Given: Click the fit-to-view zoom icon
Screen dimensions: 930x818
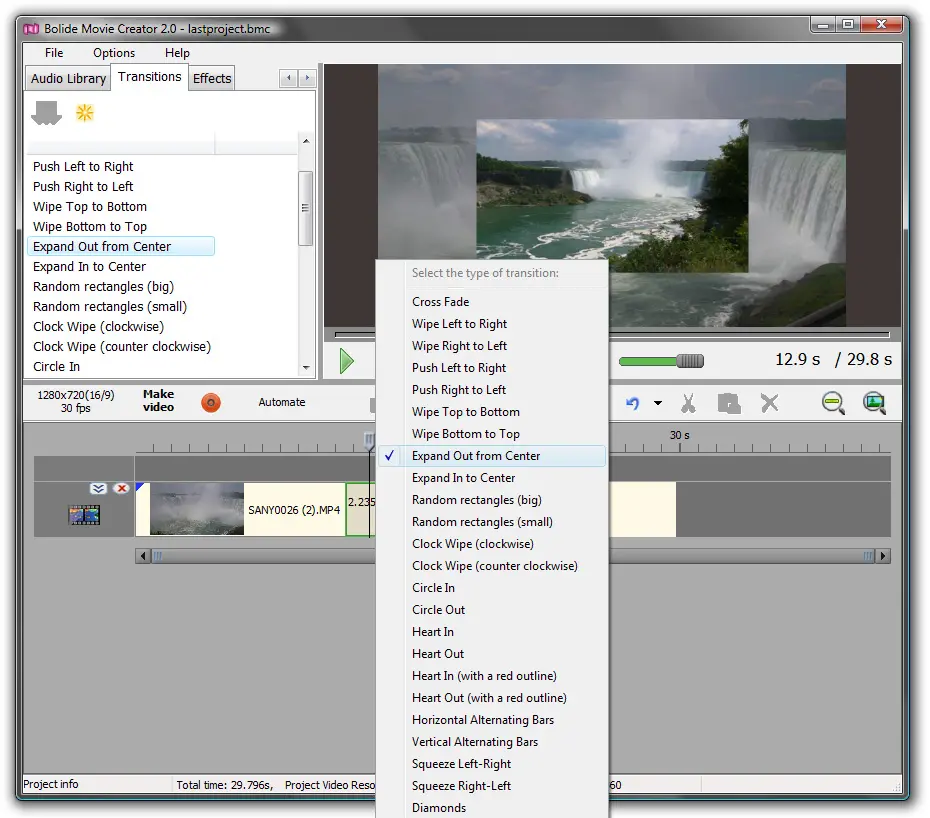Looking at the screenshot, I should (x=874, y=403).
